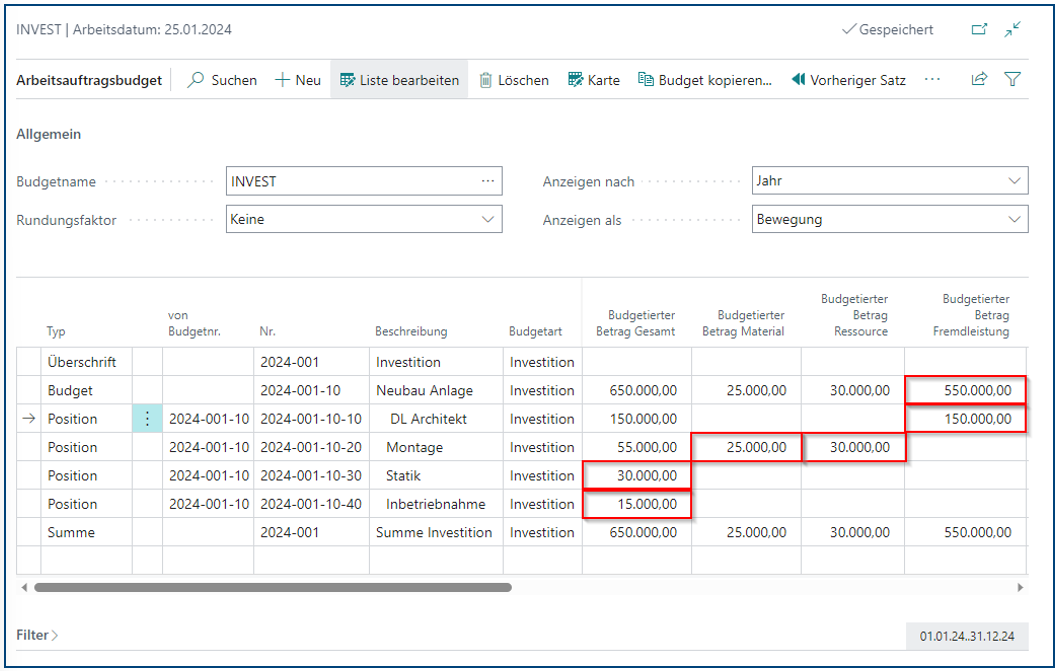Screen dimensions: 1060x671
Task: Click the Inbetriebnahme description cell
Action: 436,504
